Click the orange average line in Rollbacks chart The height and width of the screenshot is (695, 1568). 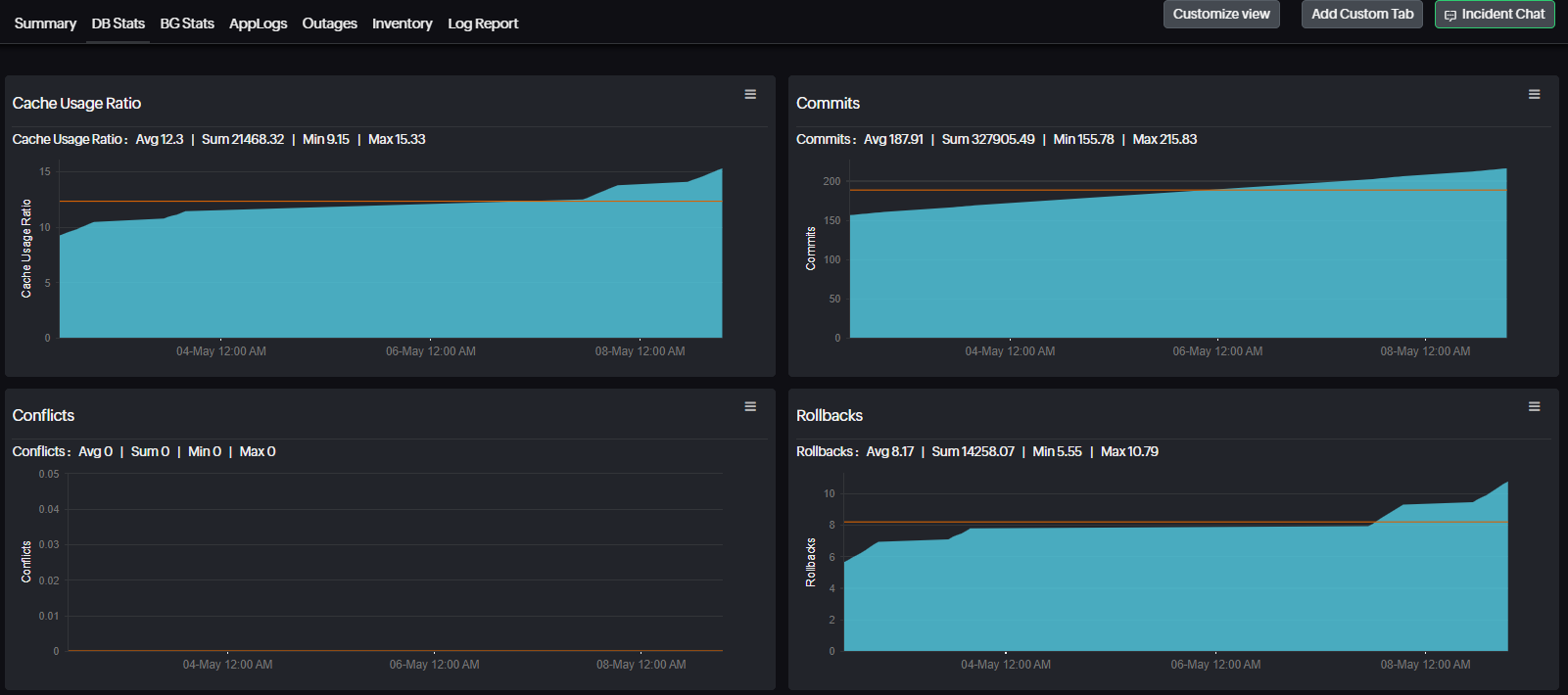[1175, 522]
